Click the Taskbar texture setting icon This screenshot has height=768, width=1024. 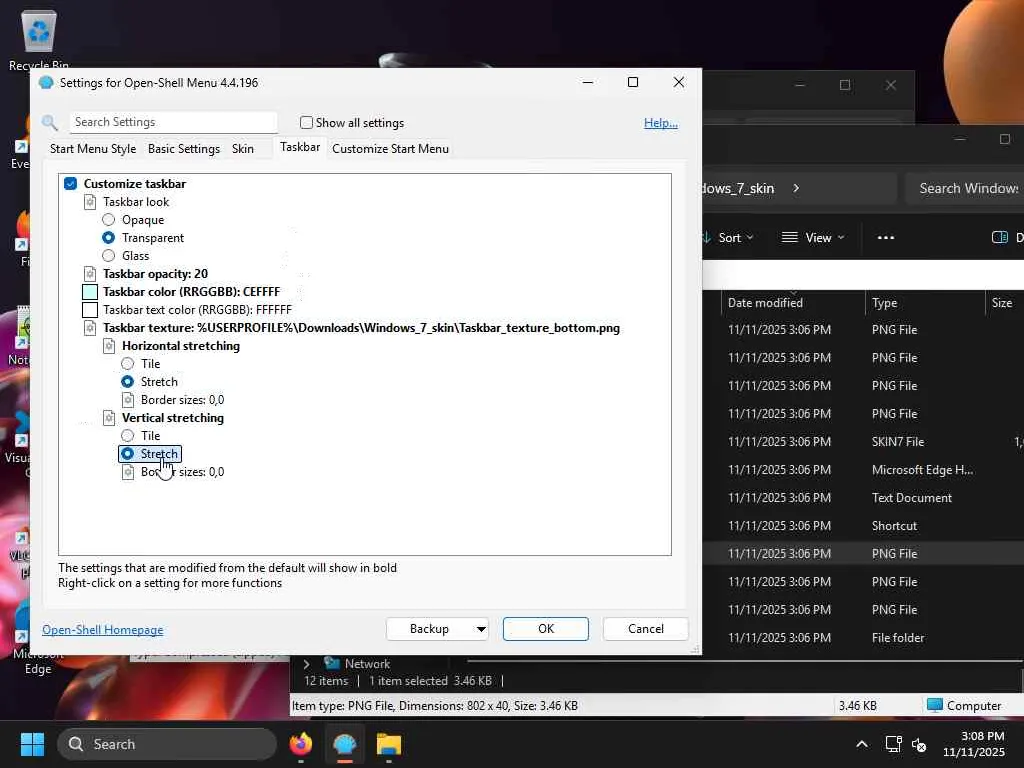[90, 328]
